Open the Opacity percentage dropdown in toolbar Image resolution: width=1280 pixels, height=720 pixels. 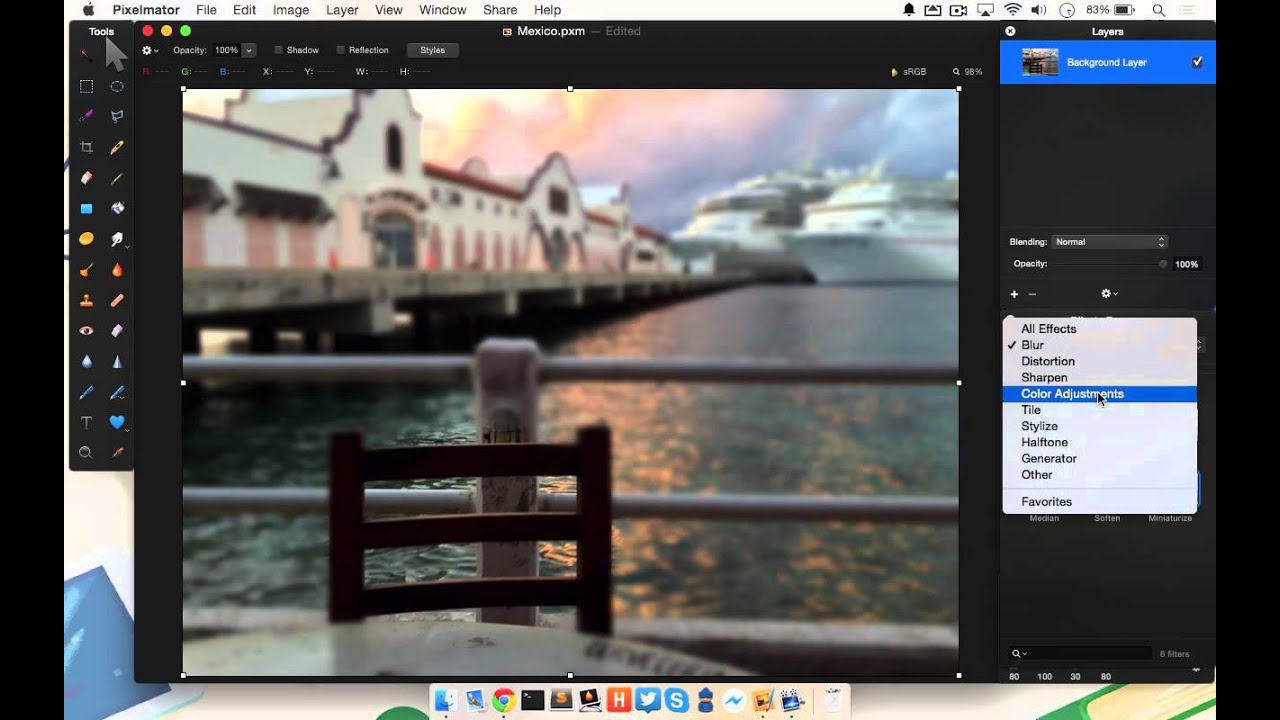(249, 50)
